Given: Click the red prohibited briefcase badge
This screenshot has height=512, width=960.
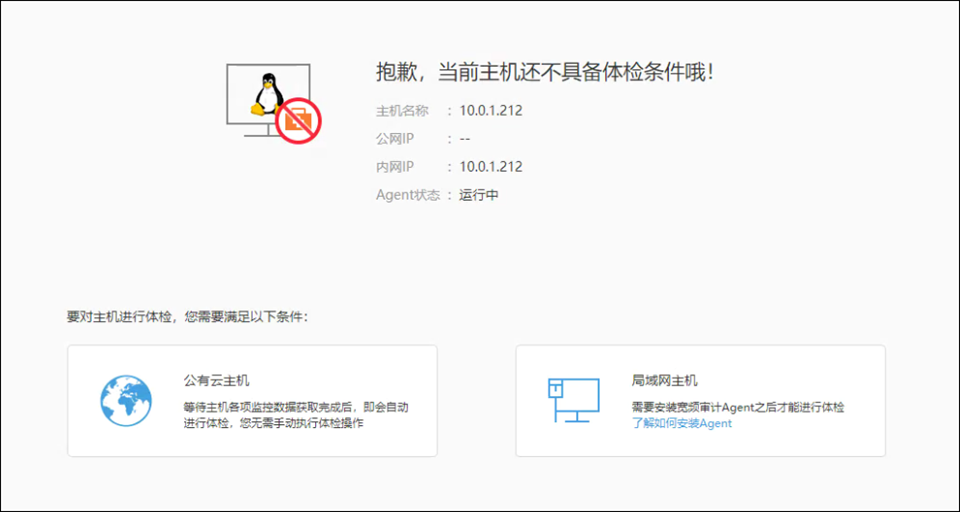Looking at the screenshot, I should tap(298, 121).
